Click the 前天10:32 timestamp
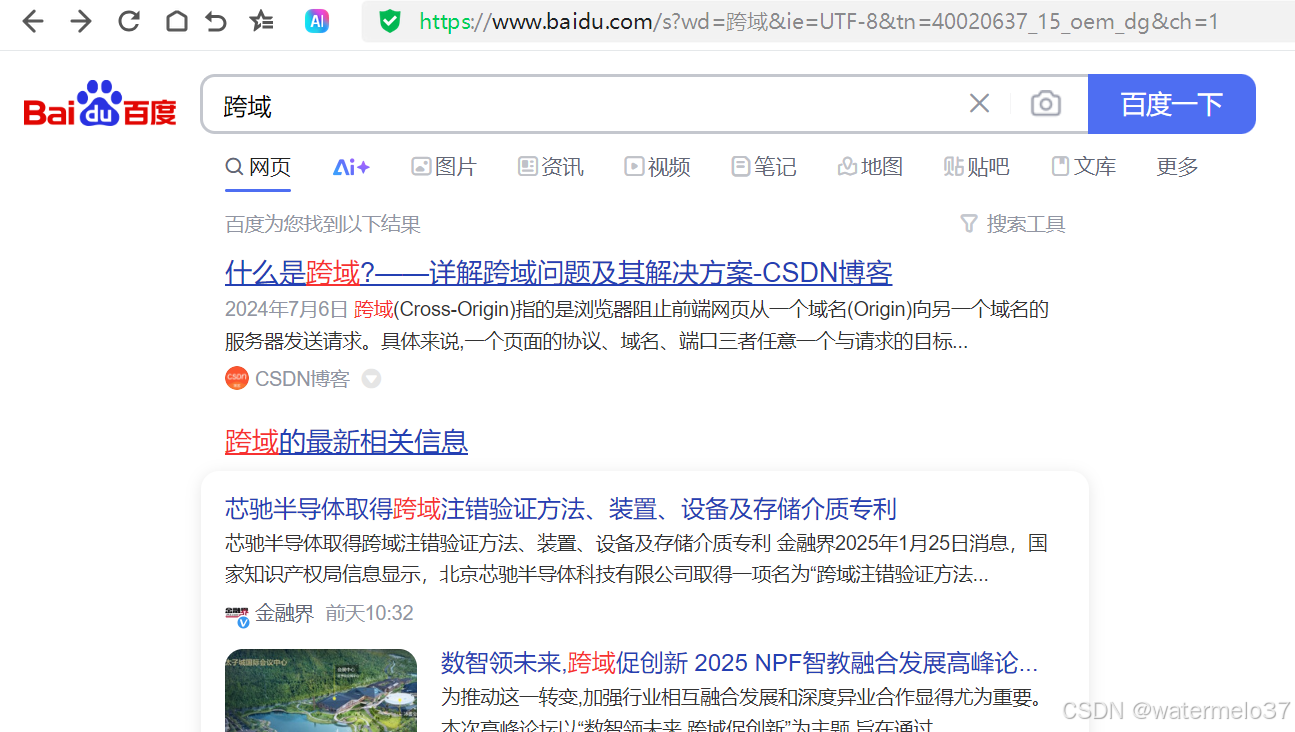This screenshot has height=732, width=1295. pyautogui.click(x=369, y=613)
